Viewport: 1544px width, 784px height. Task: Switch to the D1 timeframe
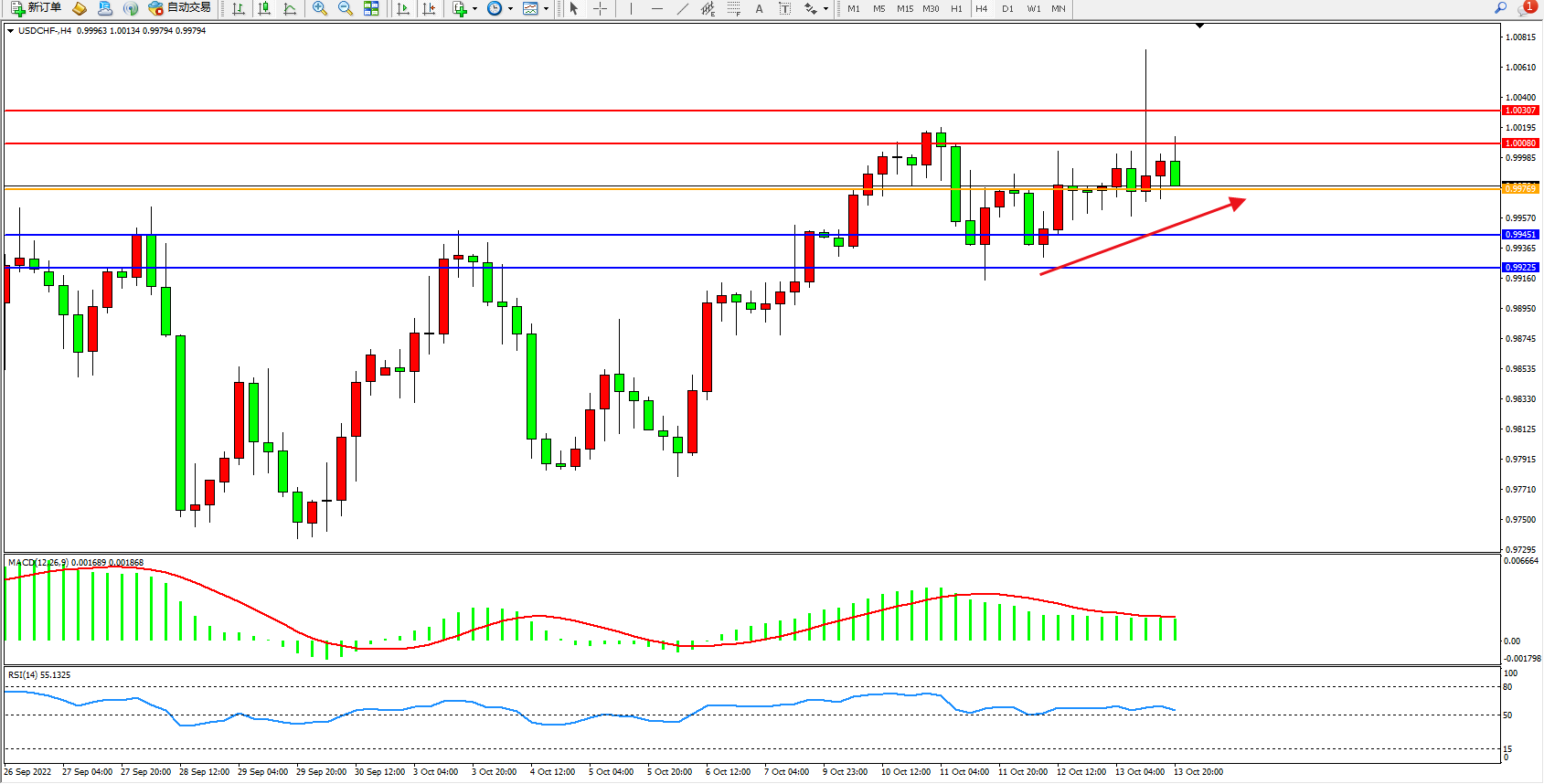coord(1007,8)
